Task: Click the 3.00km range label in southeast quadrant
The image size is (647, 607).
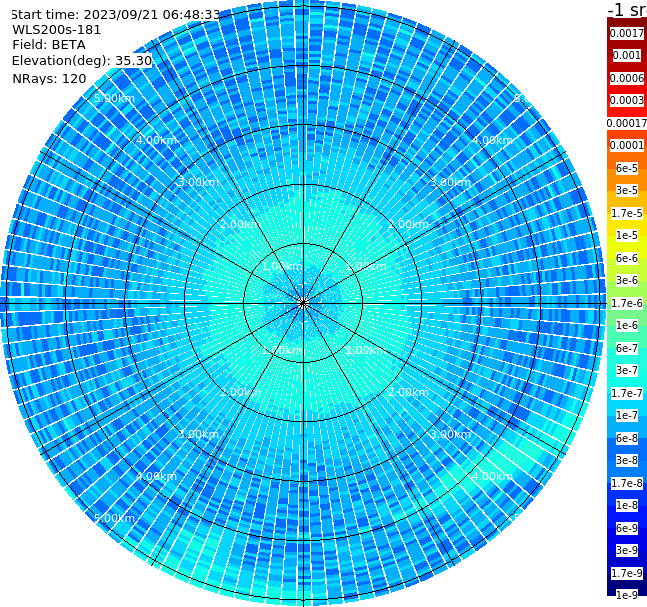Action: click(x=450, y=434)
